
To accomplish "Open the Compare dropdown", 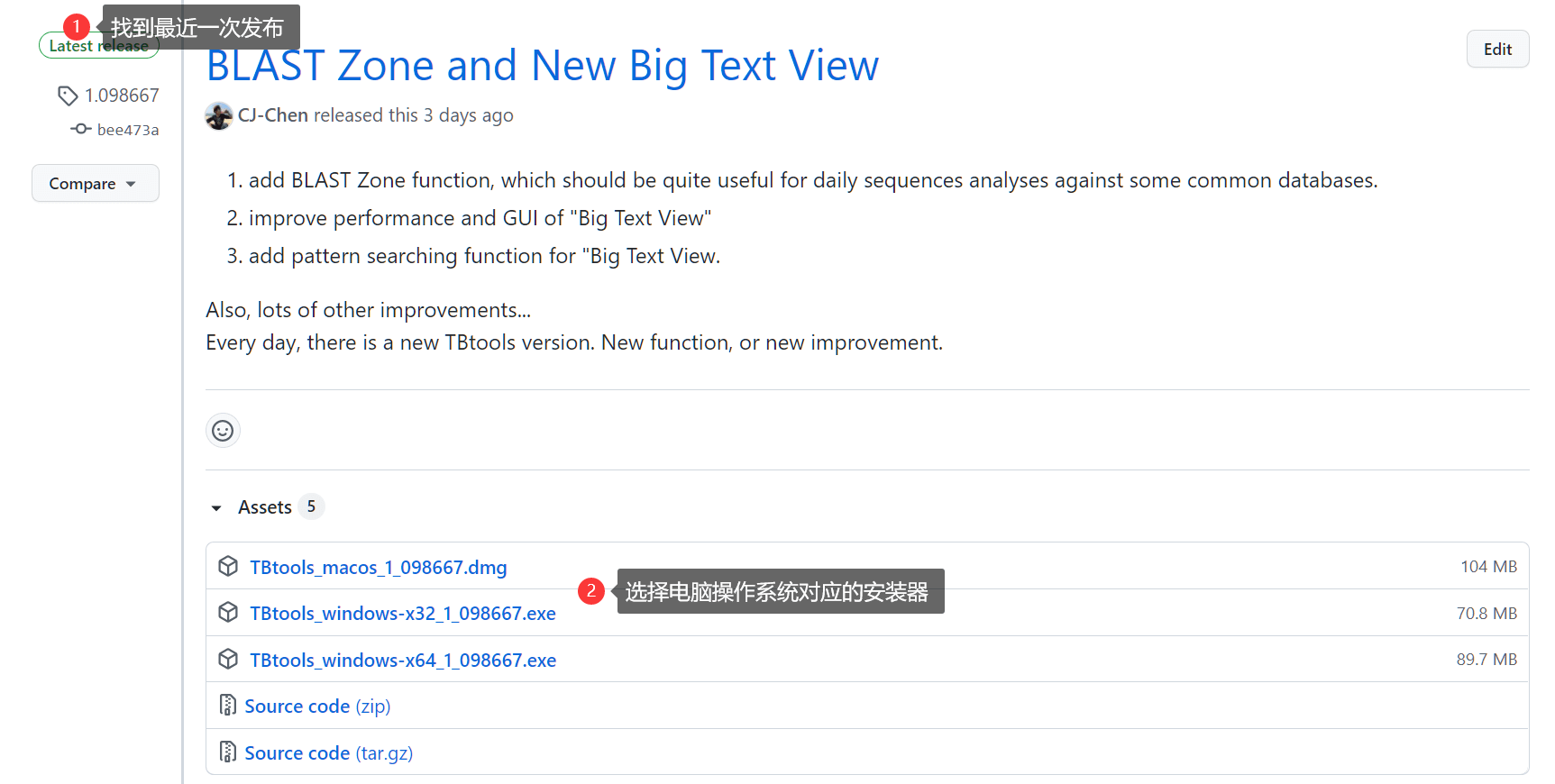I will [95, 183].
